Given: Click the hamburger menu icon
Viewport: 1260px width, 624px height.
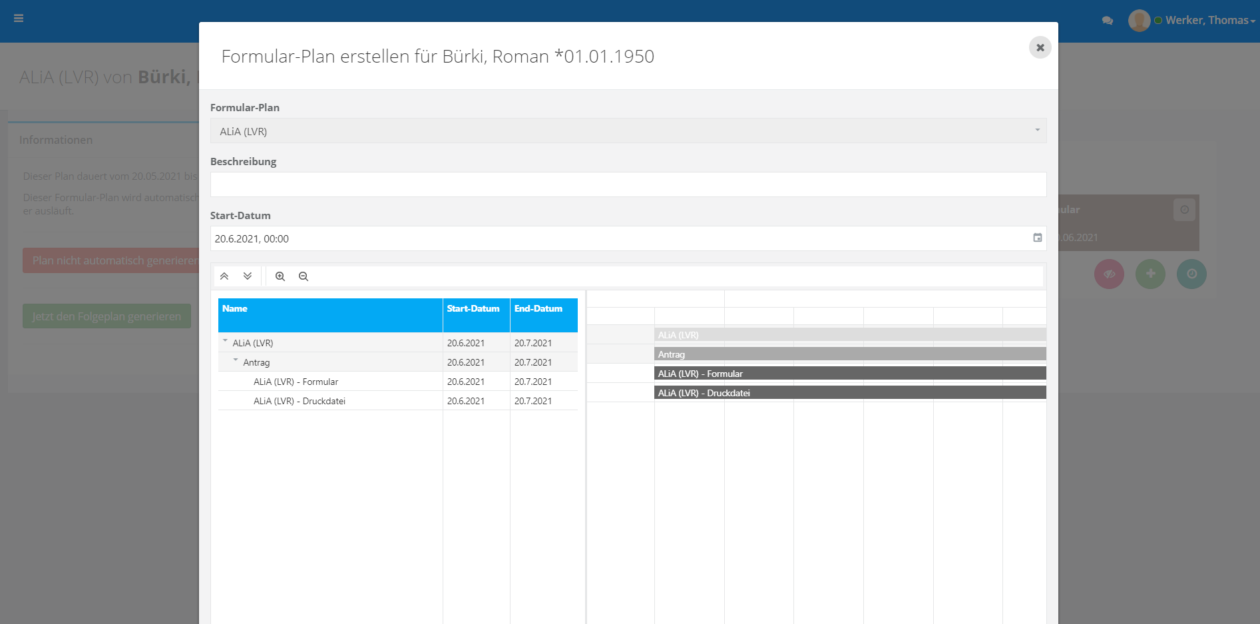Looking at the screenshot, I should click(x=18, y=19).
